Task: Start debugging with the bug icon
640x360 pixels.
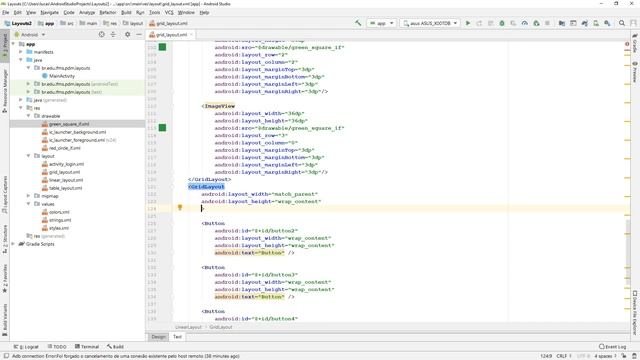Action: [502, 23]
